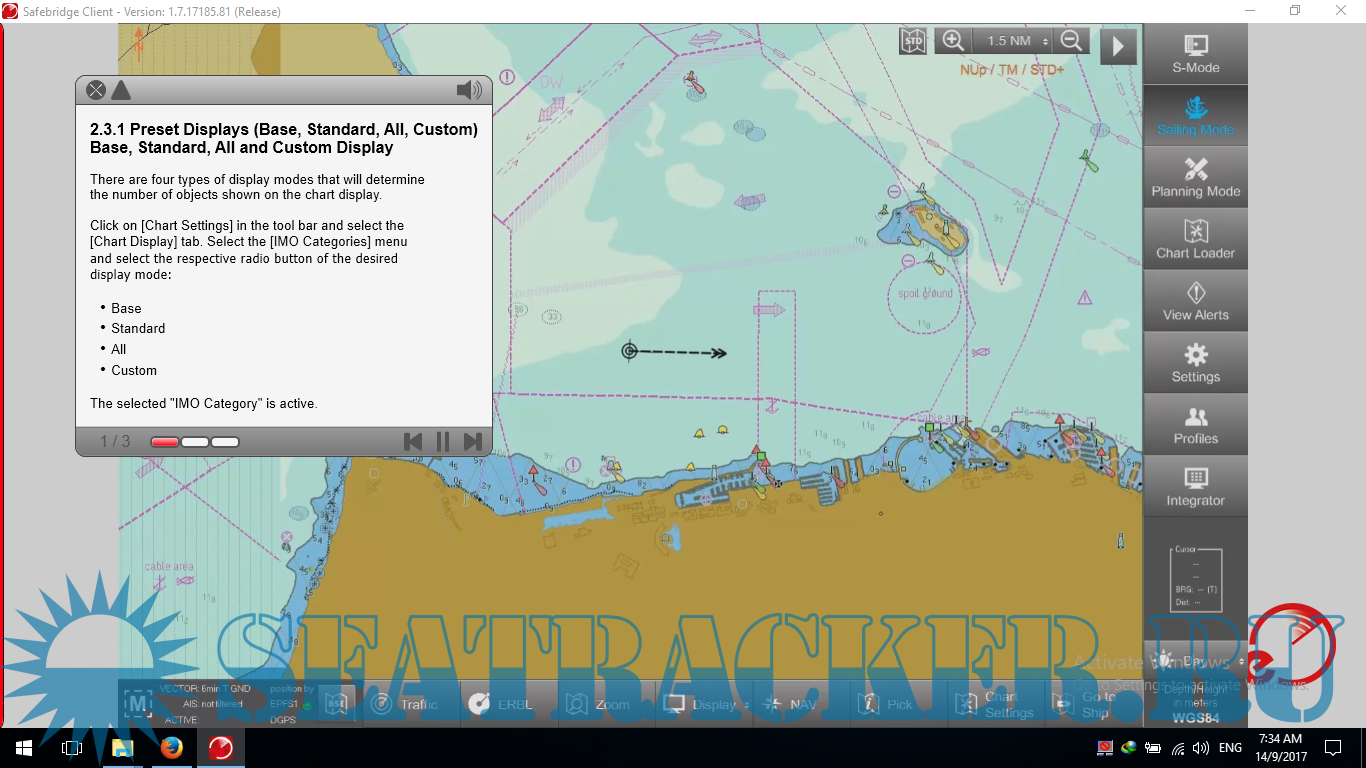Skip to the next tutorial step
Screen dimensions: 1366x768
pyautogui.click(x=473, y=441)
